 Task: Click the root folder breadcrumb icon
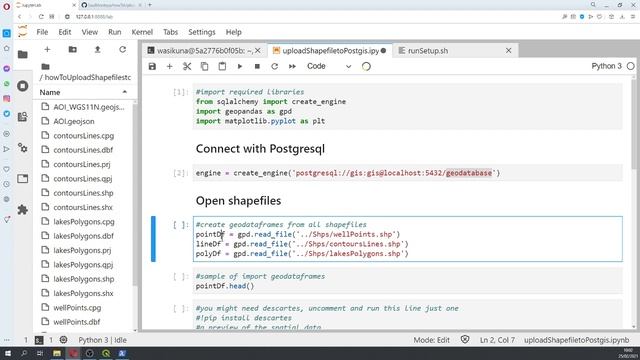[45, 67]
